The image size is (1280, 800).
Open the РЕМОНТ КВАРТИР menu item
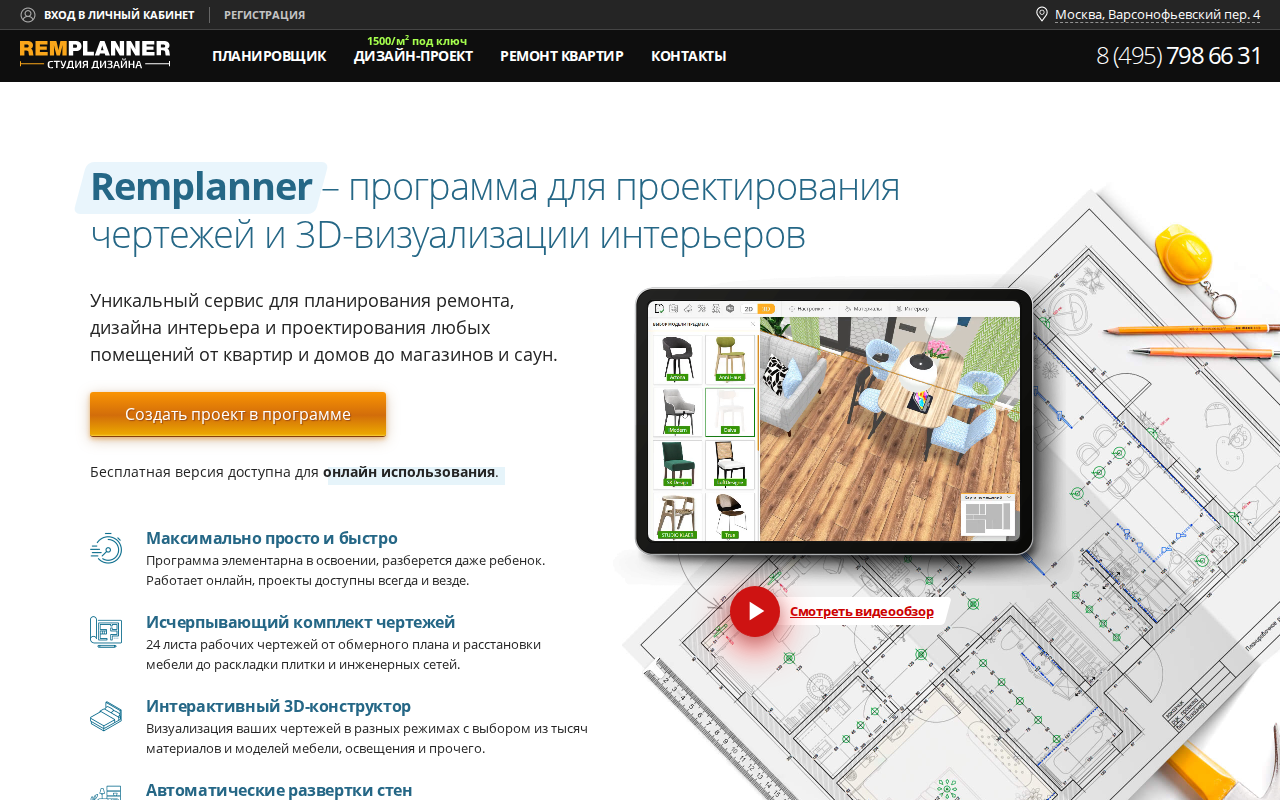pos(562,56)
